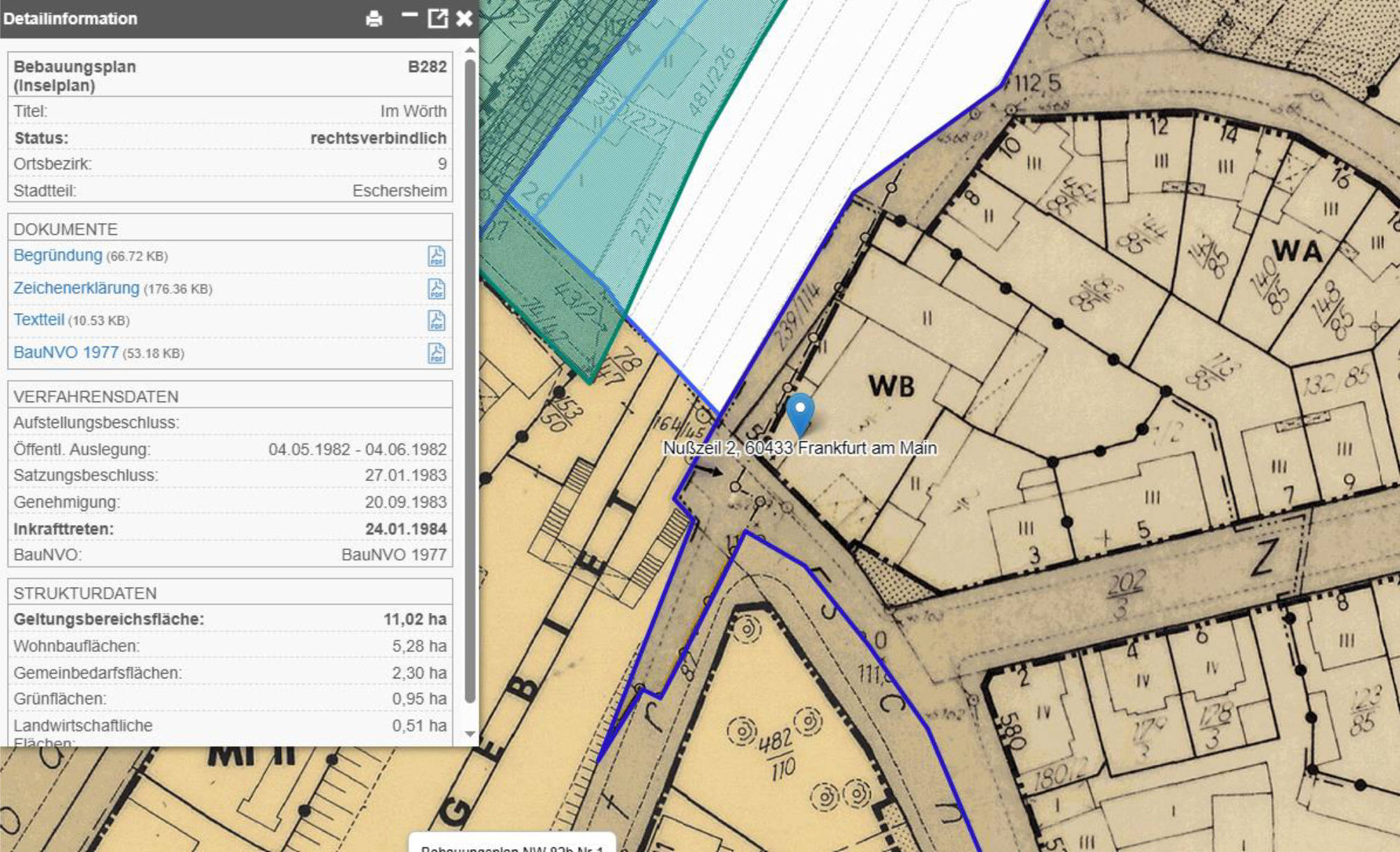Screen dimensions: 1400x852
Task: Open the BauNVO 1977 PDF icon
Action: point(436,353)
